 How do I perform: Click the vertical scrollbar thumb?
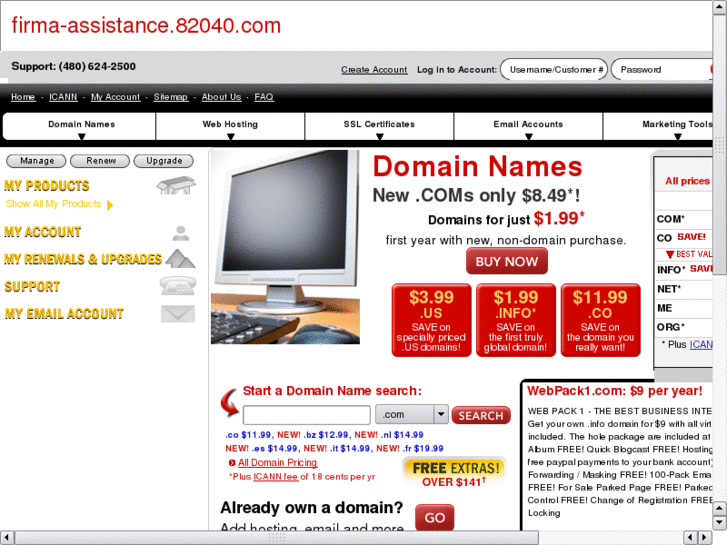point(720,145)
